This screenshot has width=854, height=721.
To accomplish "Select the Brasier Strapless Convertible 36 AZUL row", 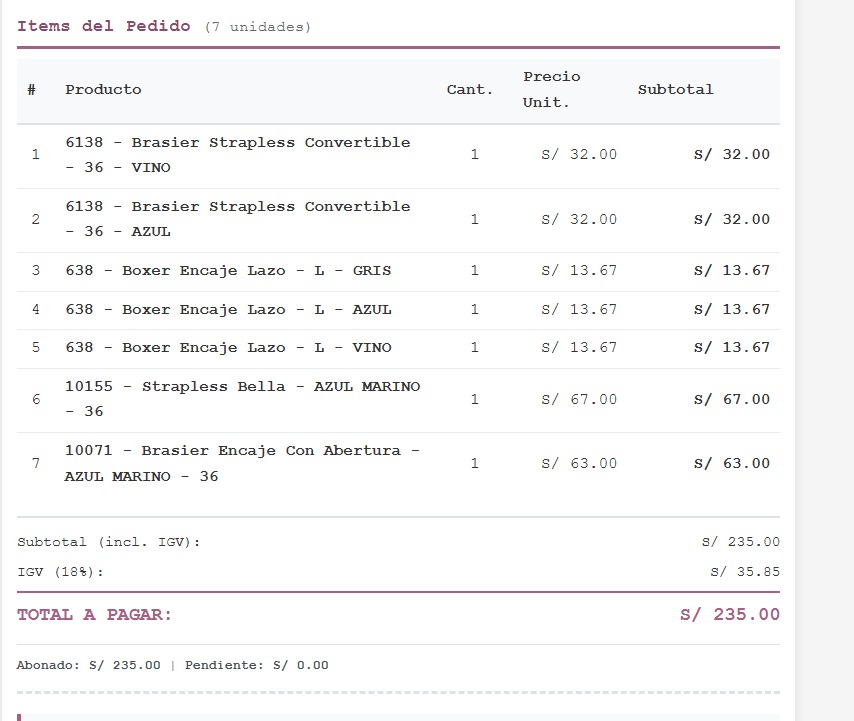I will (x=238, y=219).
